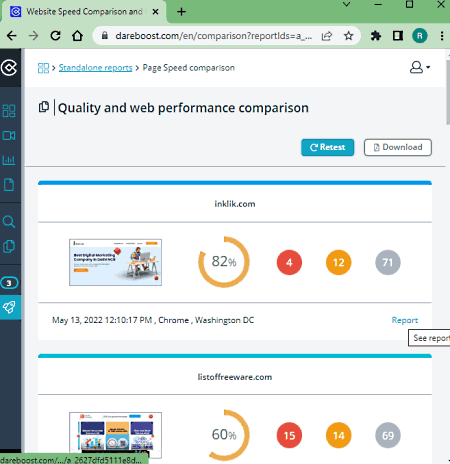Click the Page Speed comparison breadcrumb text
The image size is (450, 464).
tap(189, 68)
